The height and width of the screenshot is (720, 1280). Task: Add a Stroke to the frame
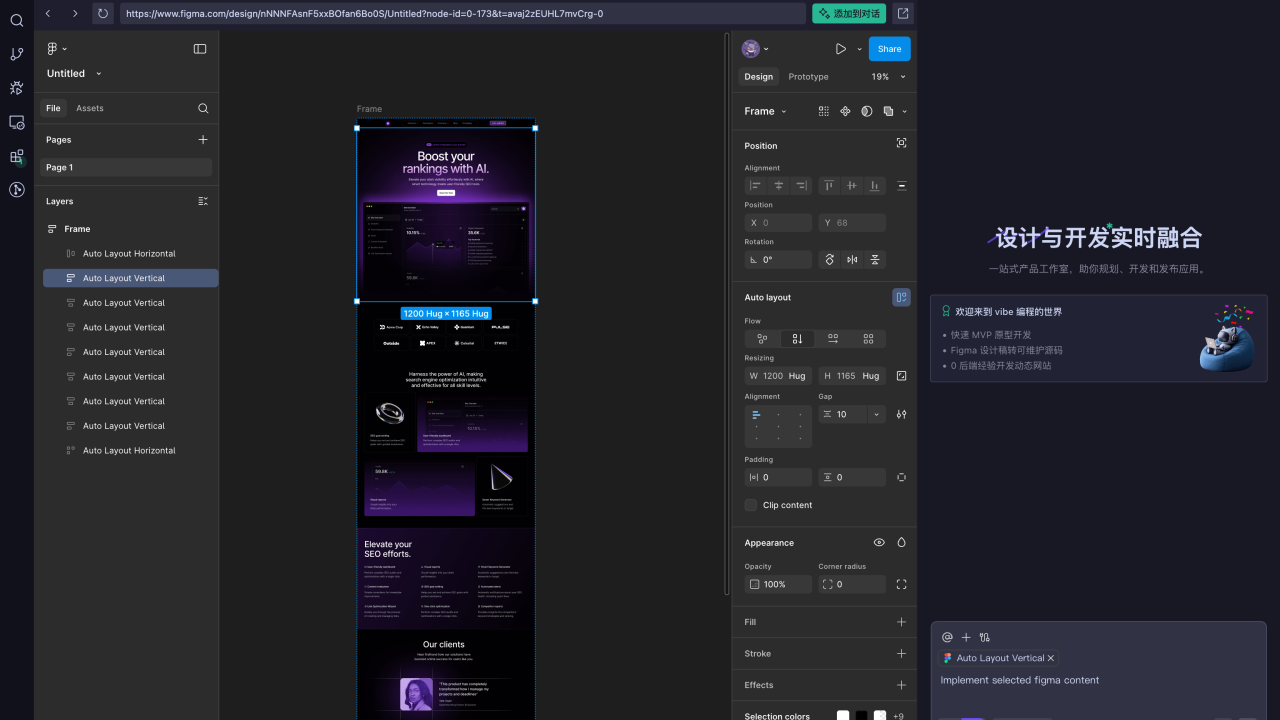[901, 654]
